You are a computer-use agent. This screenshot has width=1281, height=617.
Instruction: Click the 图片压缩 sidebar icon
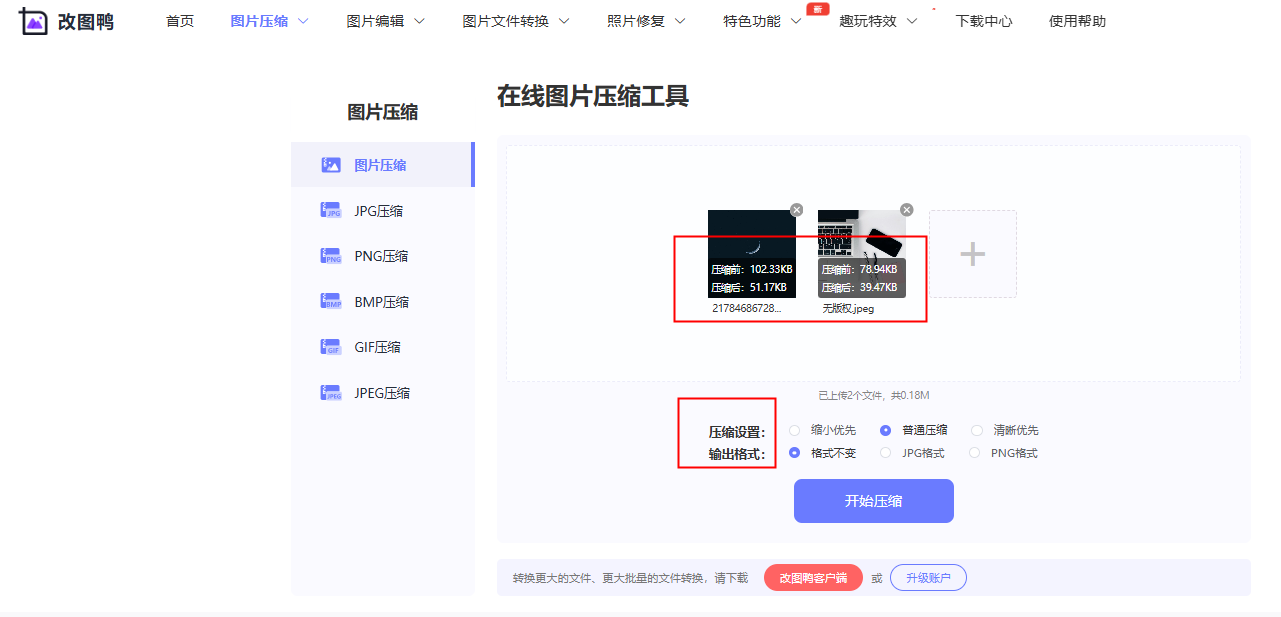331,165
